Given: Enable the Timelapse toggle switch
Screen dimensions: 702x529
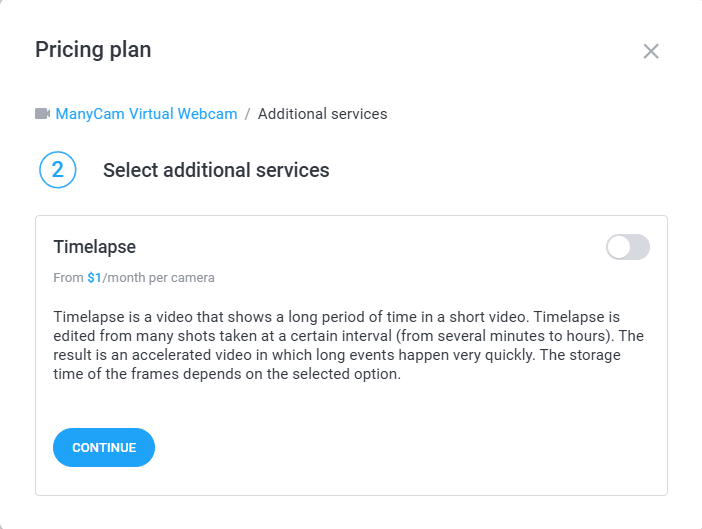Looking at the screenshot, I should 627,247.
